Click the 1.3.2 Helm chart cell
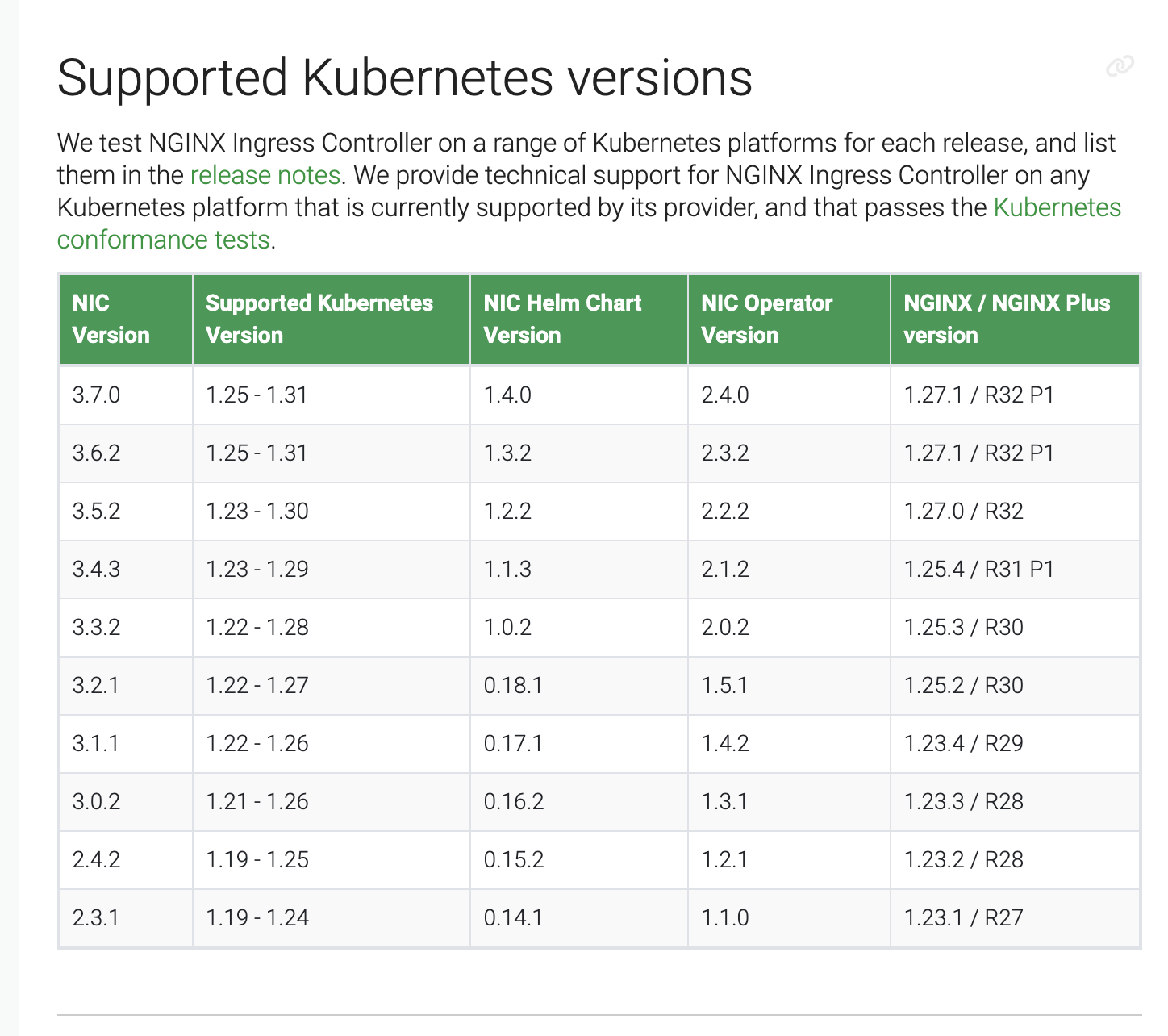Image resolution: width=1168 pixels, height=1036 pixels. point(579,453)
